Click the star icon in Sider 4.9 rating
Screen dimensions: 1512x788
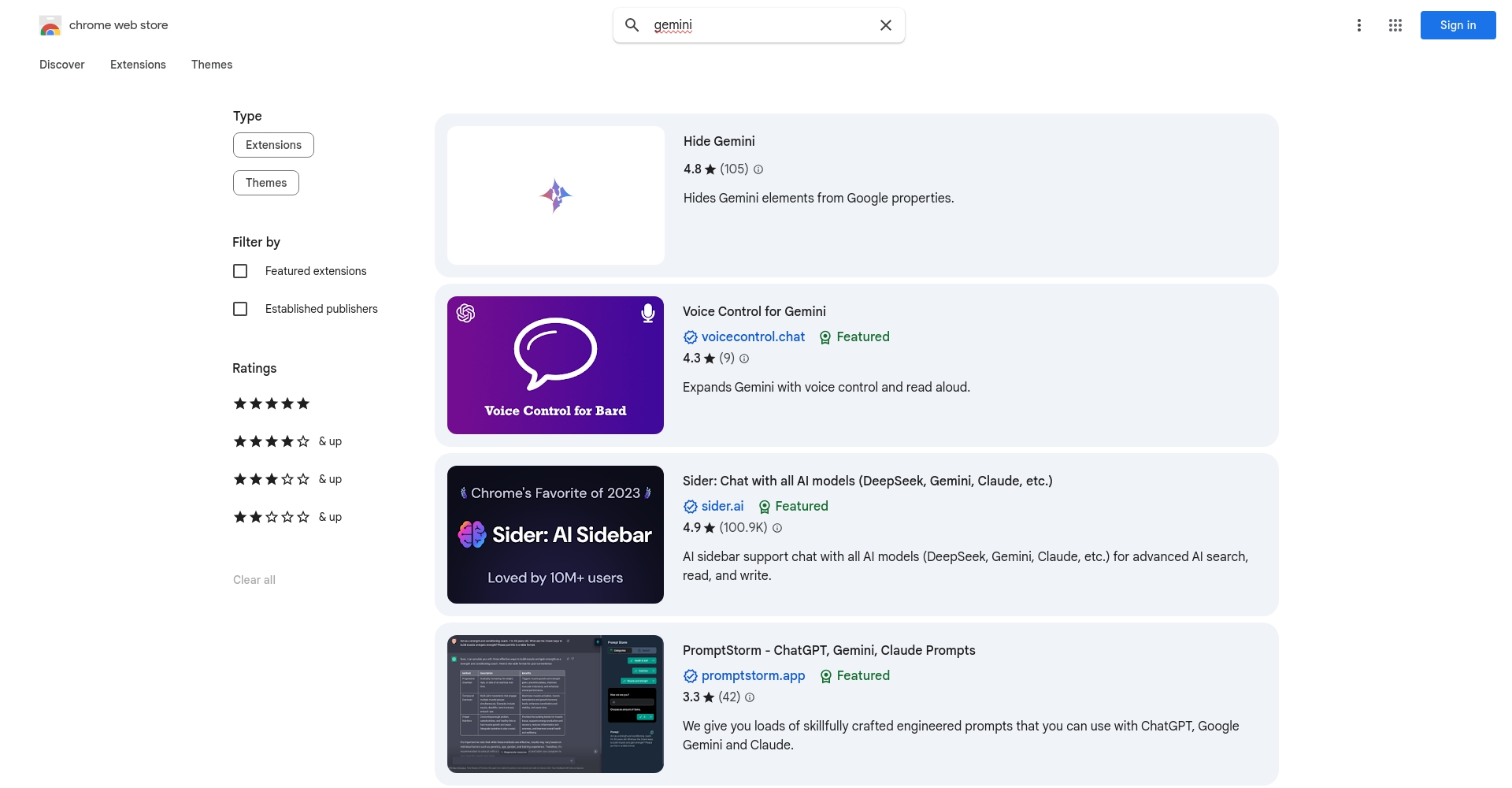point(710,528)
